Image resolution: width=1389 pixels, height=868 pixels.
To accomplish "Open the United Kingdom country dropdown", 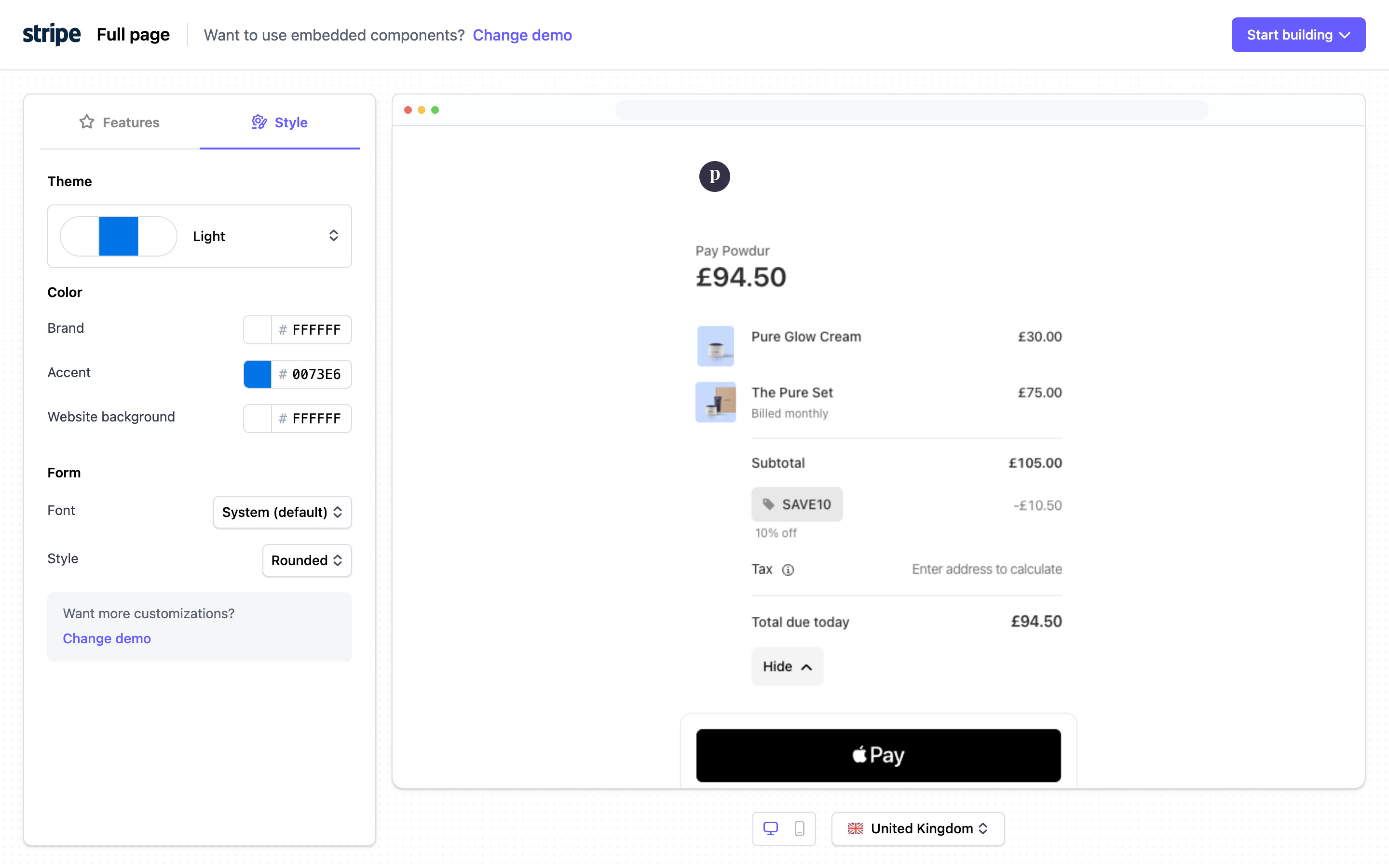I will tap(918, 828).
